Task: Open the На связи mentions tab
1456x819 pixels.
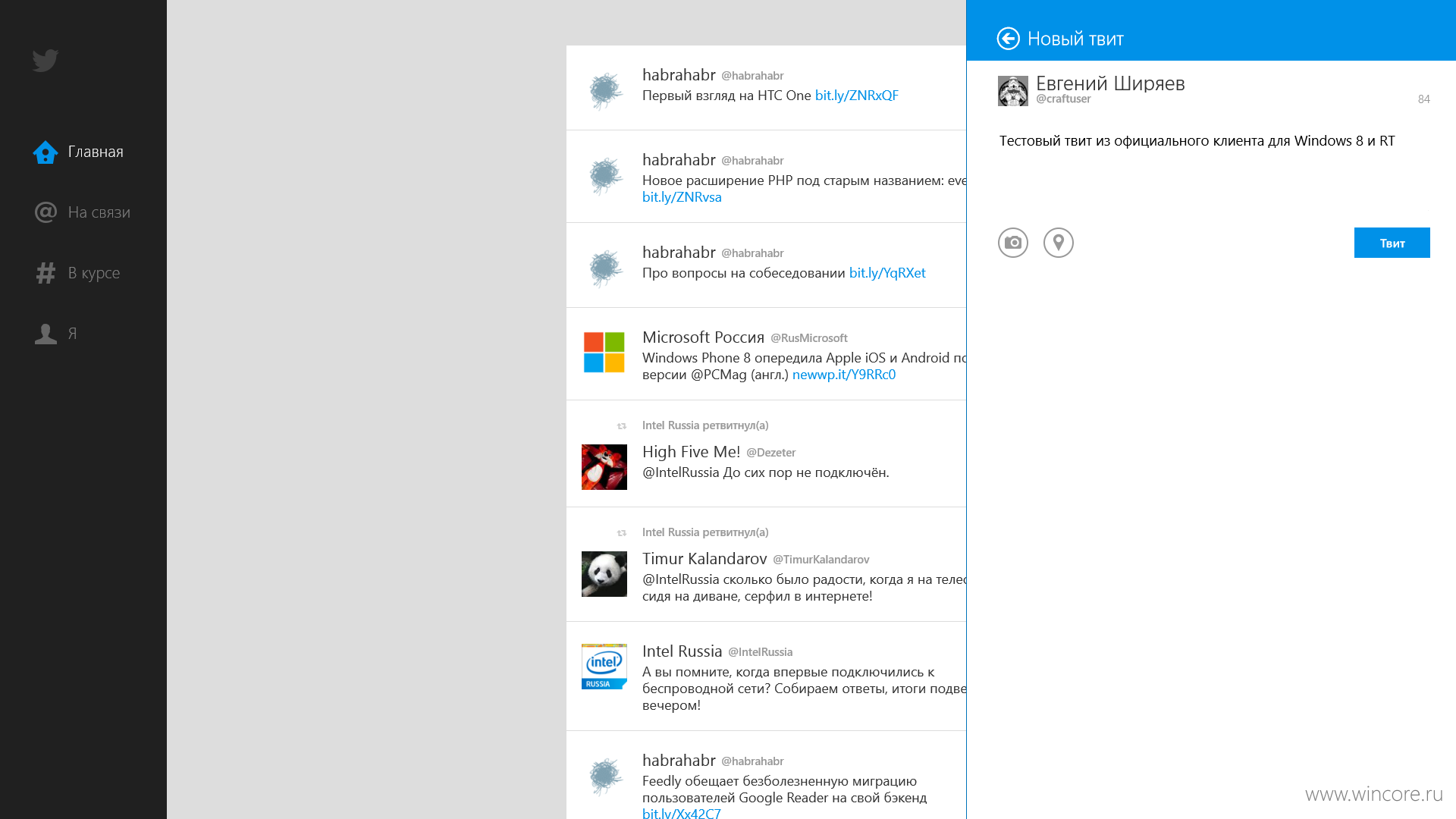Action: [82, 212]
